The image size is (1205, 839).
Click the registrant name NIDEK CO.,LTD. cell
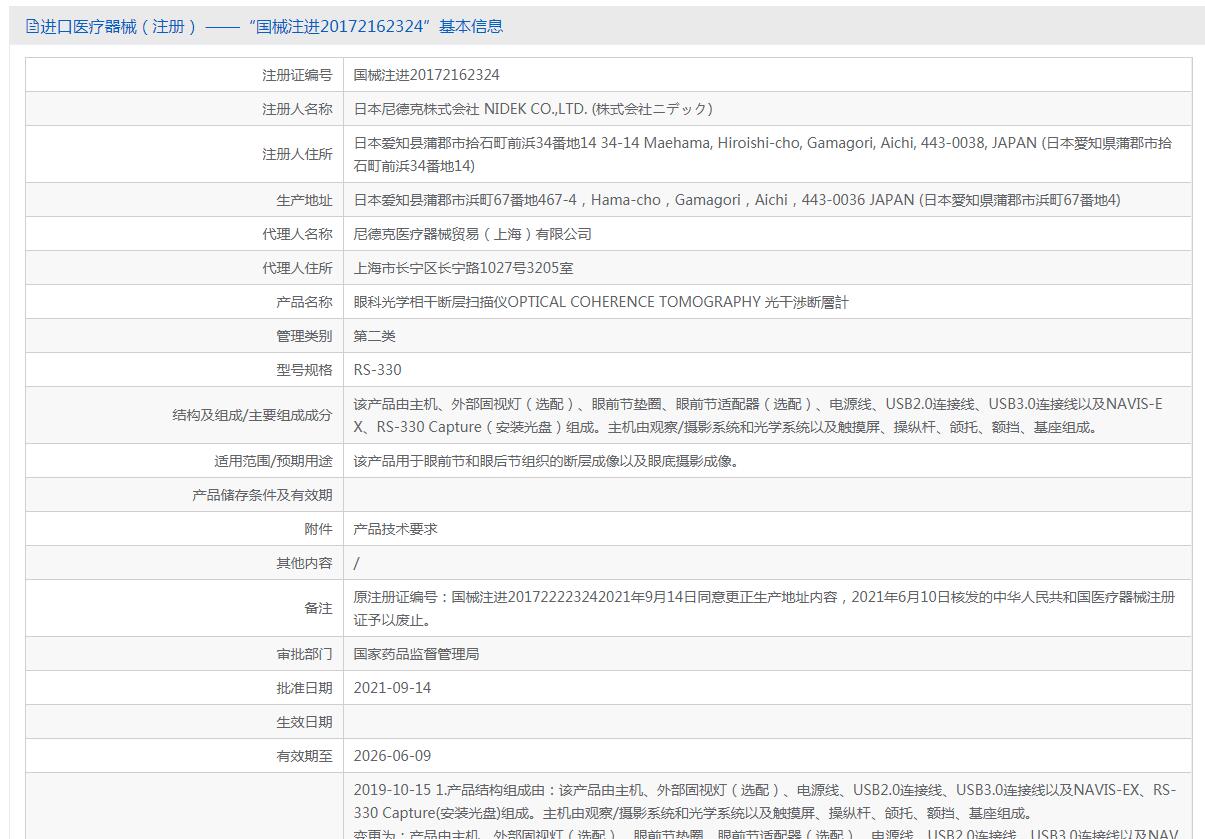pos(533,109)
